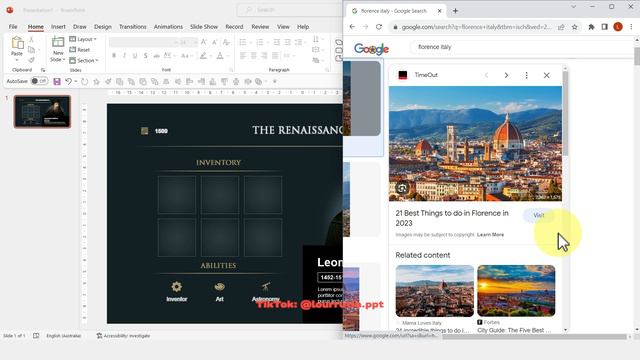Select slide 1 thumbnail
Screen dimensions: 640x360
pos(42,111)
